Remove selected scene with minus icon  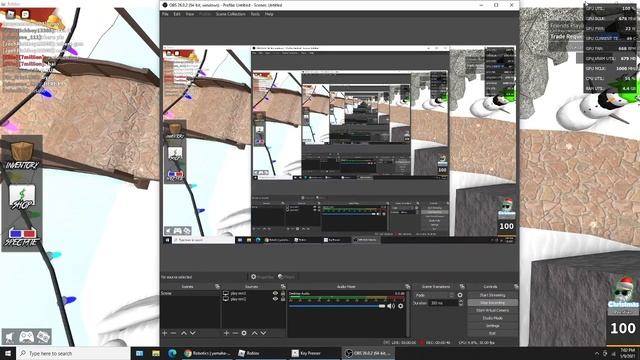click(x=173, y=333)
